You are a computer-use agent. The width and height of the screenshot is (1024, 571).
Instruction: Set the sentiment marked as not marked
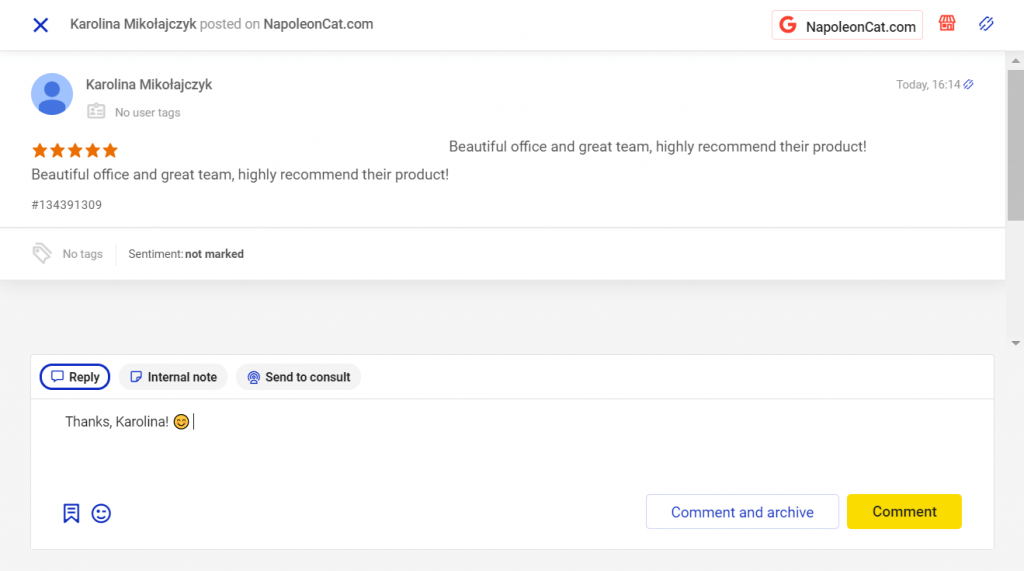[x=214, y=254]
